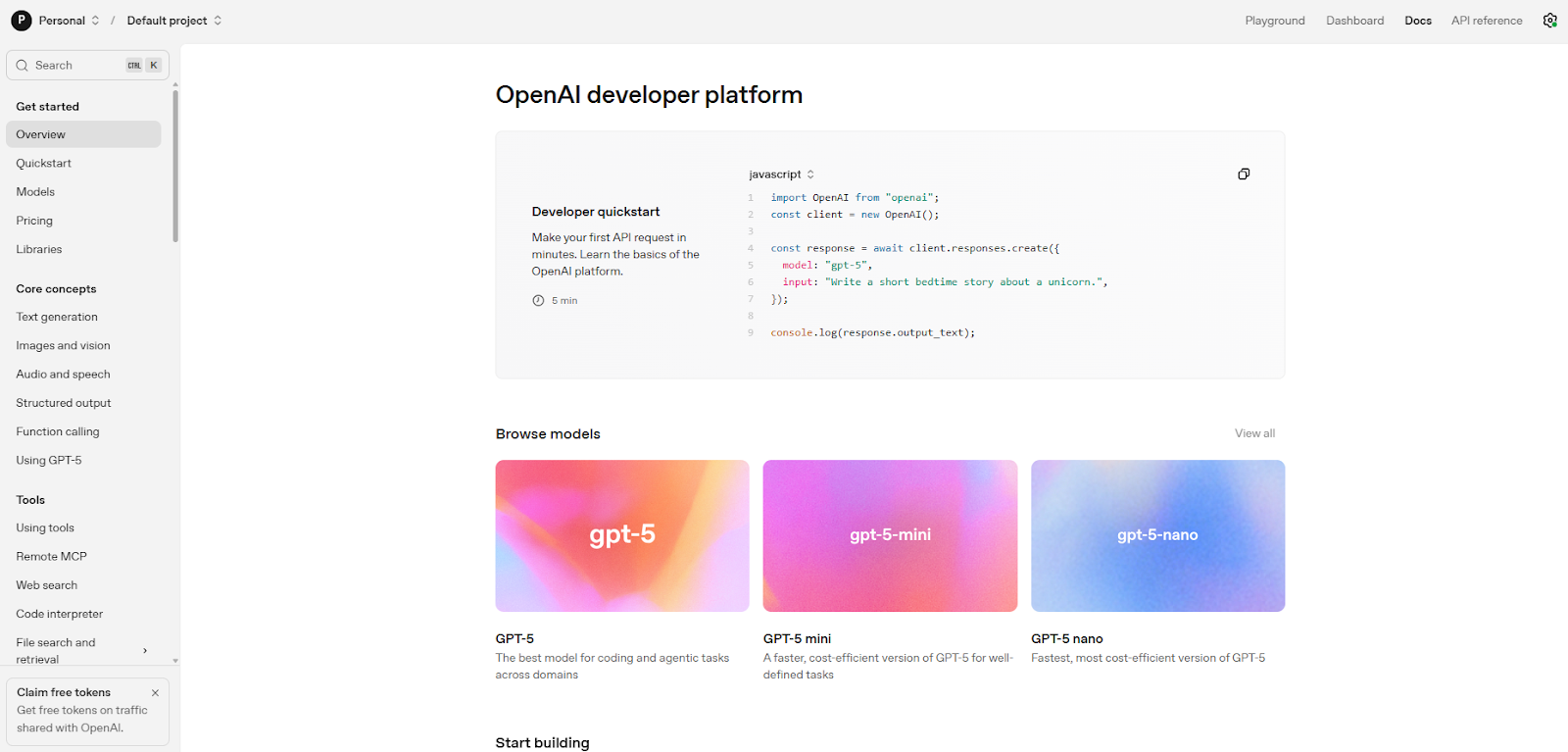Image resolution: width=1568 pixels, height=752 pixels.
Task: Click the sidebar vertical scrollbar
Action: point(175,165)
